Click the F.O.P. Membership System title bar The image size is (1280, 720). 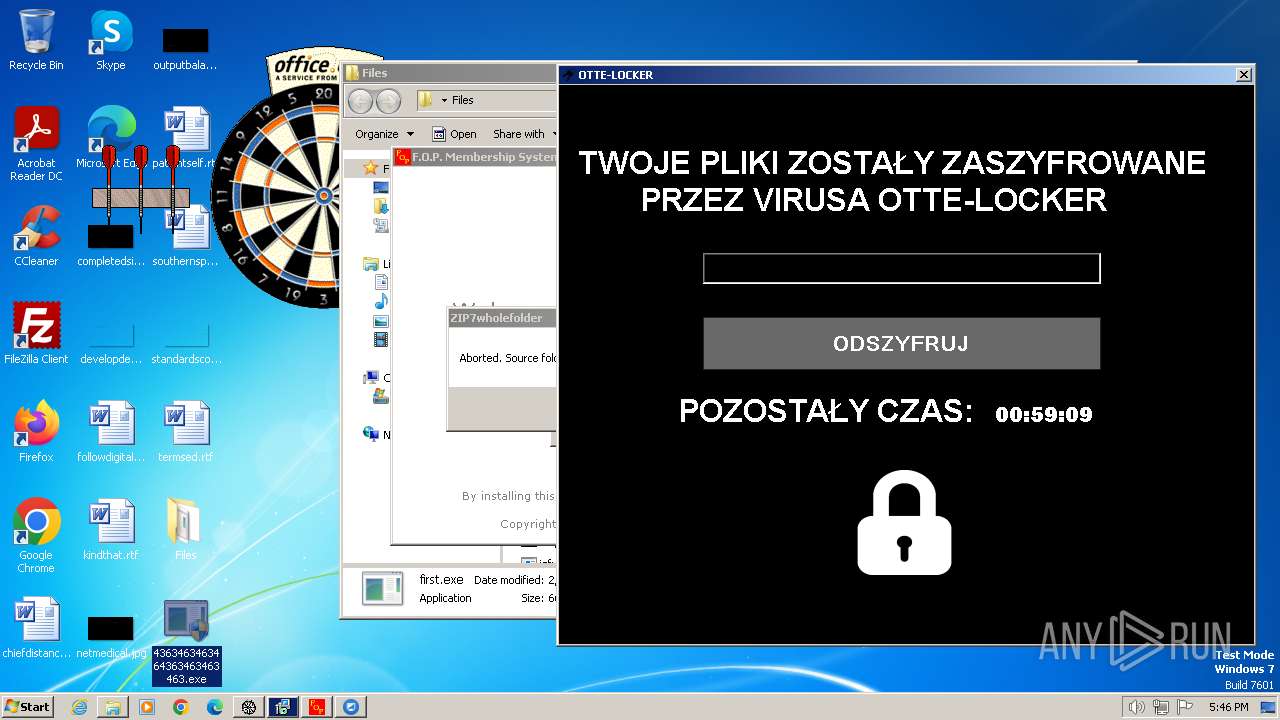coord(475,157)
